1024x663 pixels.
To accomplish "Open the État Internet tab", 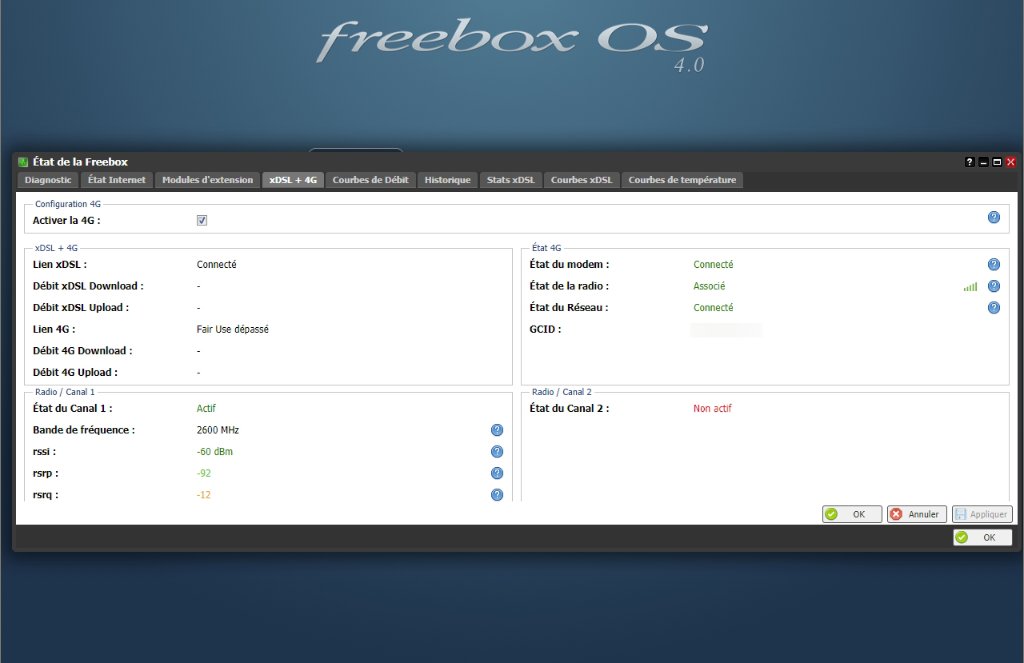I will pyautogui.click(x=117, y=180).
